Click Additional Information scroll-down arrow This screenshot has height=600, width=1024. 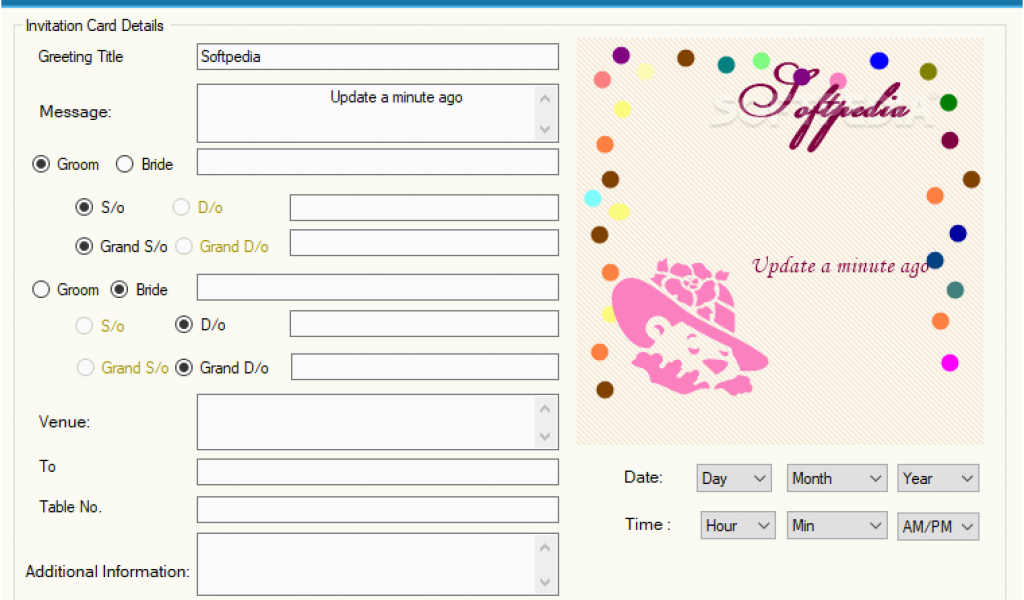pos(545,581)
